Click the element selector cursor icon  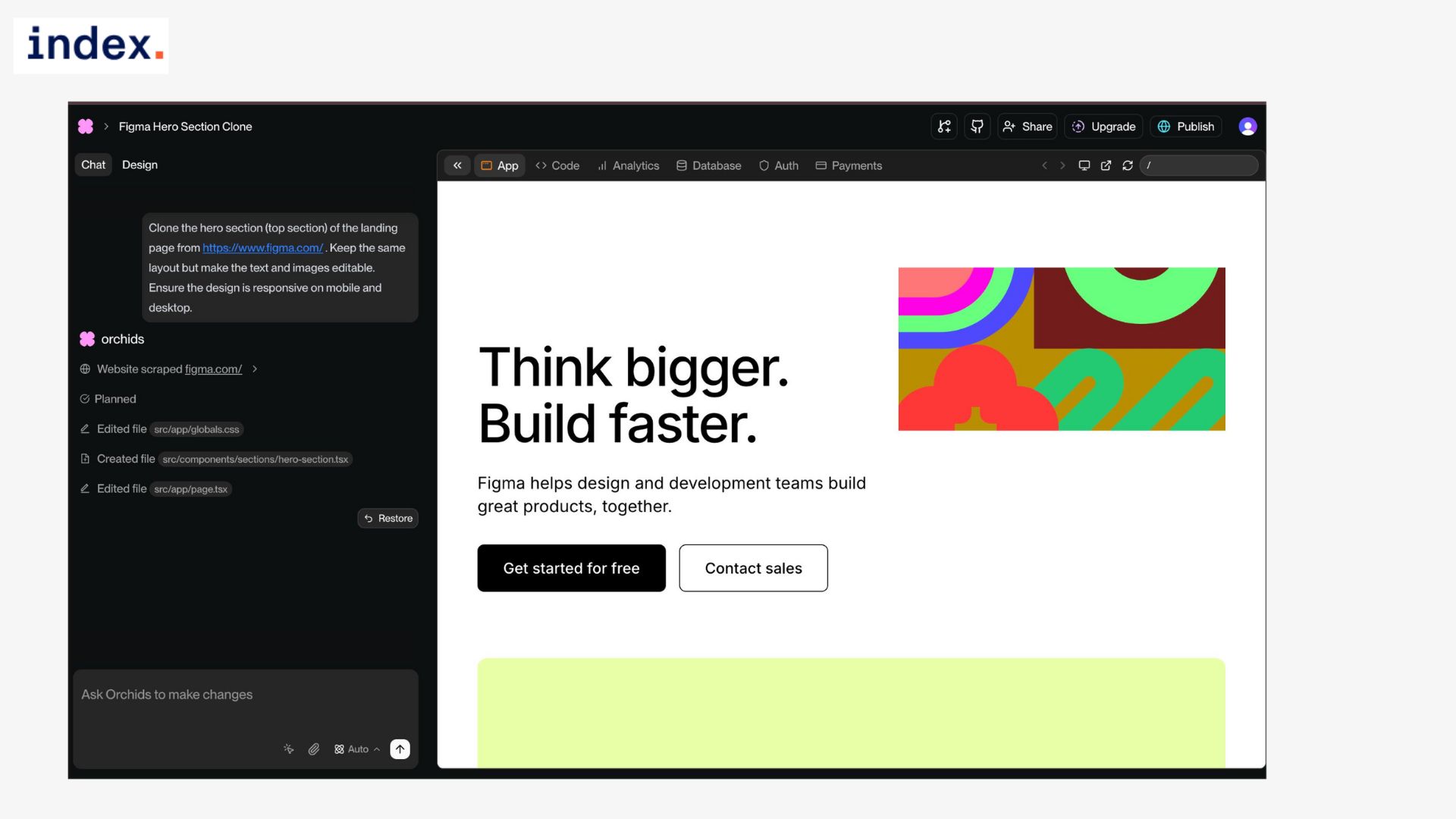[x=289, y=749]
